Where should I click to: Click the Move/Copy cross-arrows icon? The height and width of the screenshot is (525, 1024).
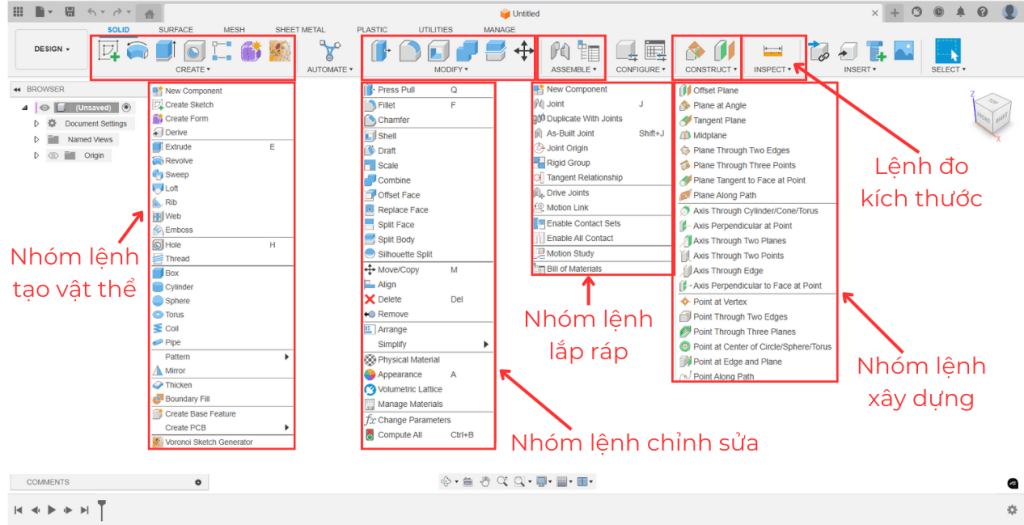click(x=523, y=50)
